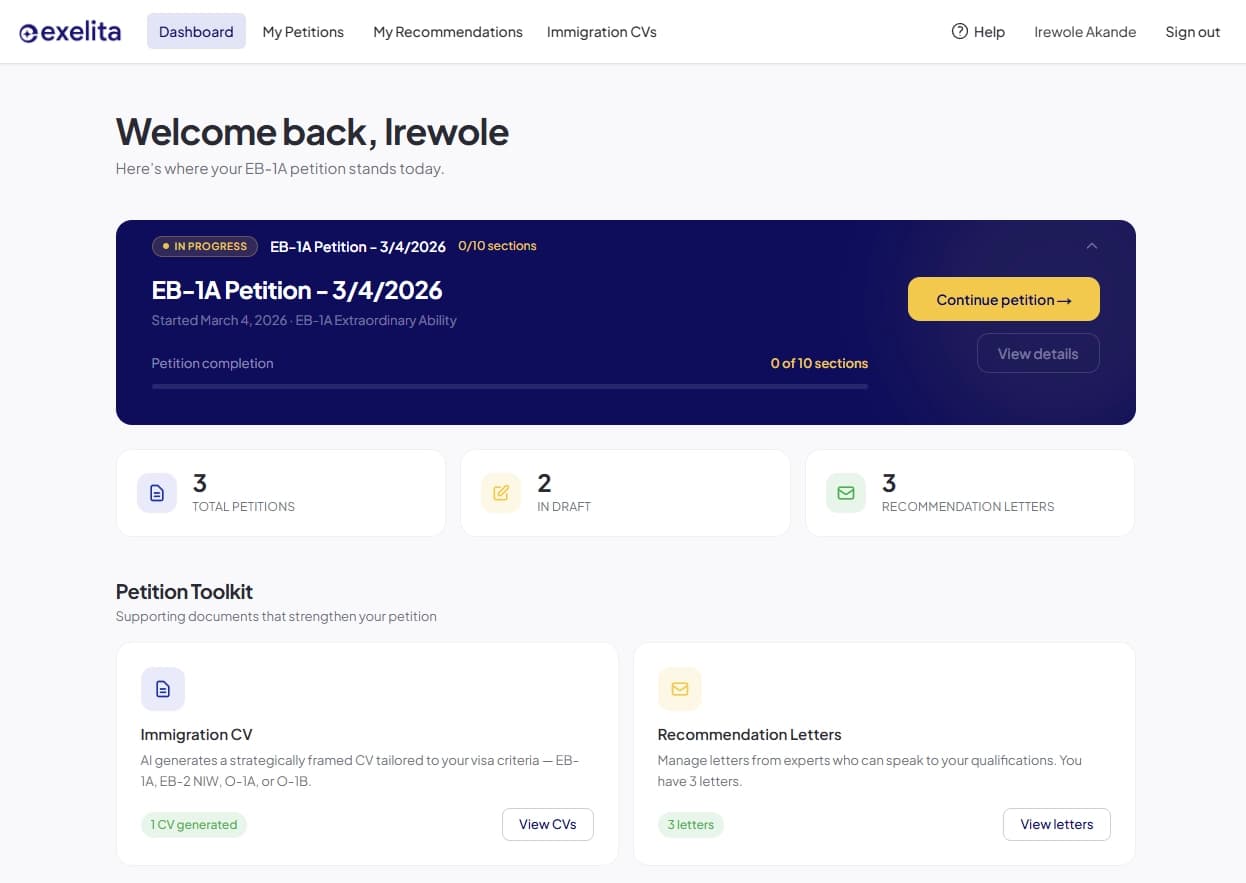Click the IN PROGRESS status badge

[x=204, y=245]
